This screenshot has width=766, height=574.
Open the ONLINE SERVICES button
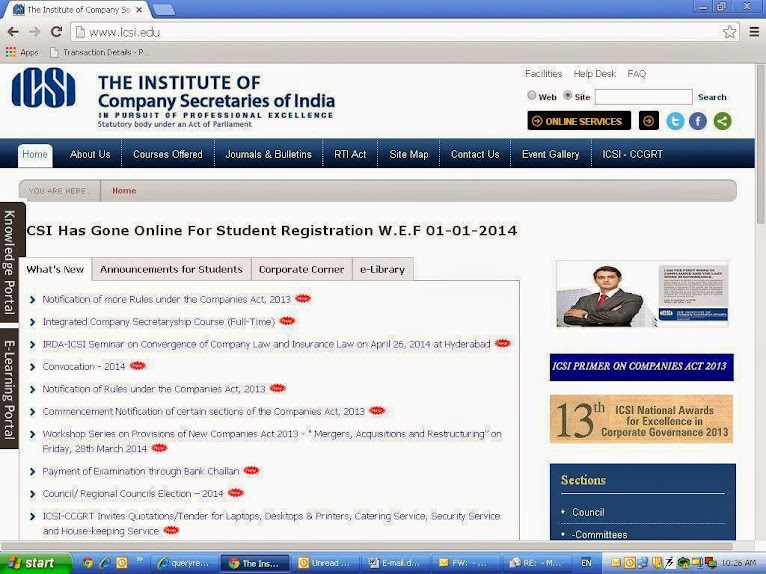[x=579, y=121]
